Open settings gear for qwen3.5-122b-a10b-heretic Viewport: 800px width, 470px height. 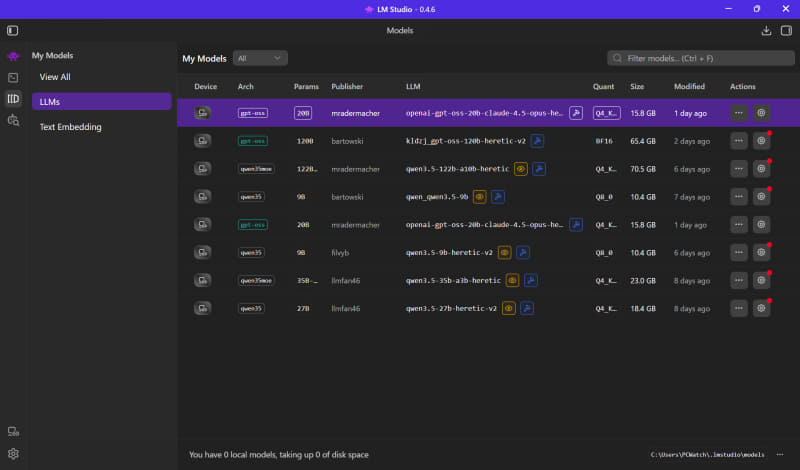[761, 169]
